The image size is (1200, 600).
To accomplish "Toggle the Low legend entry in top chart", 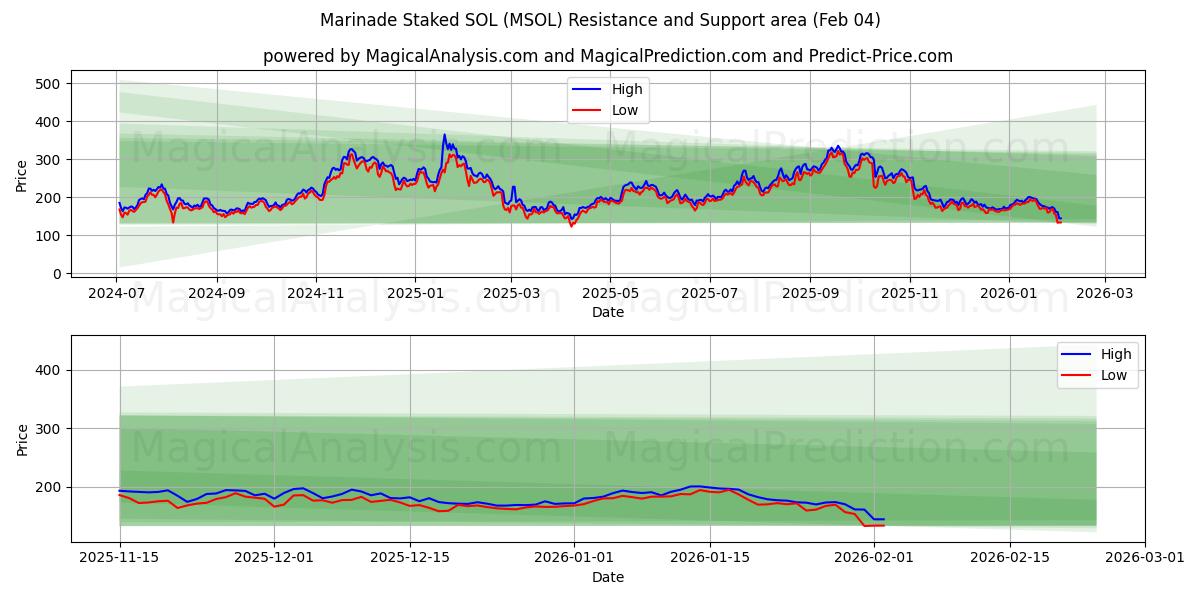I will coord(625,111).
